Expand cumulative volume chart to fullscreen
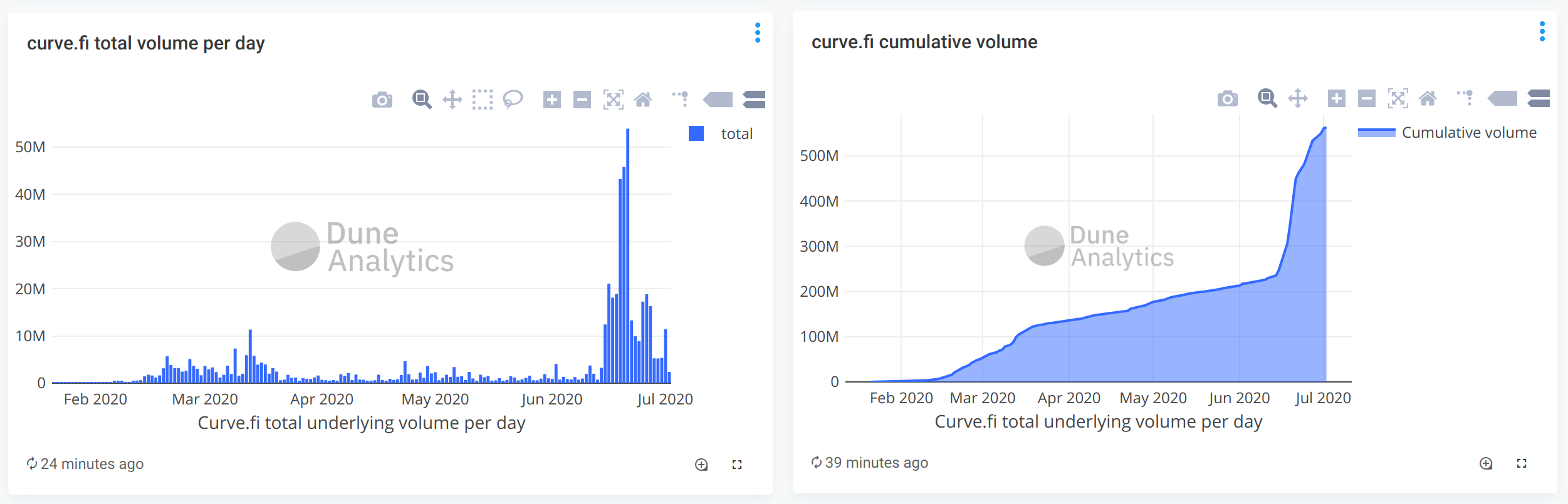Image resolution: width=1568 pixels, height=504 pixels. [x=1522, y=463]
